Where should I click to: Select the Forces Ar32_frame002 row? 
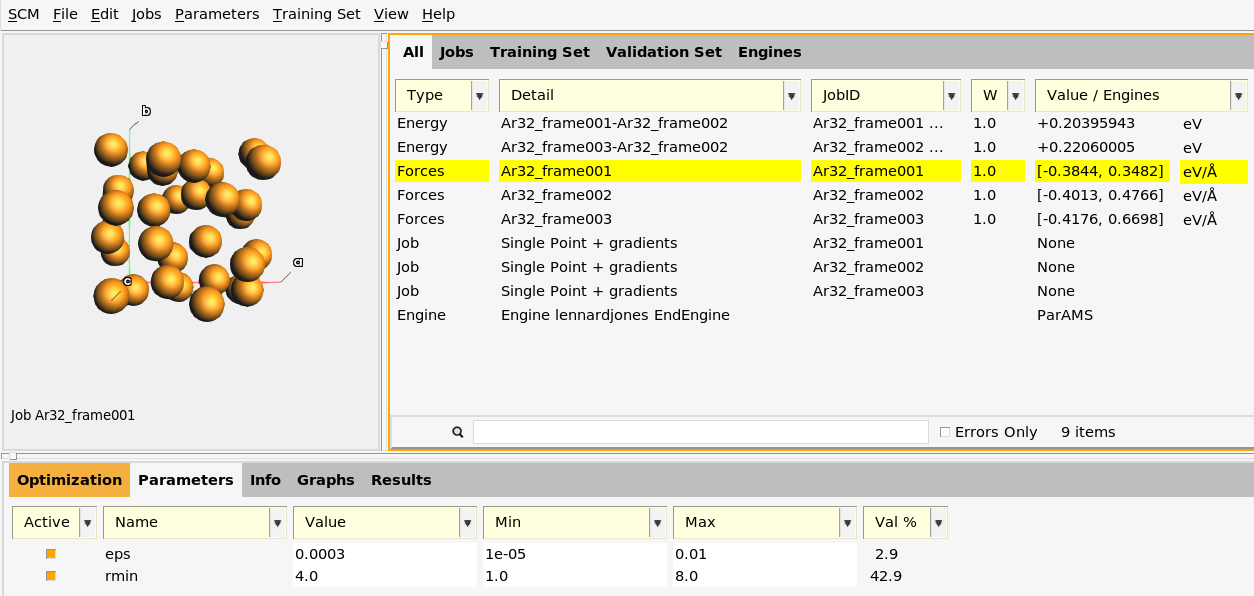556,195
